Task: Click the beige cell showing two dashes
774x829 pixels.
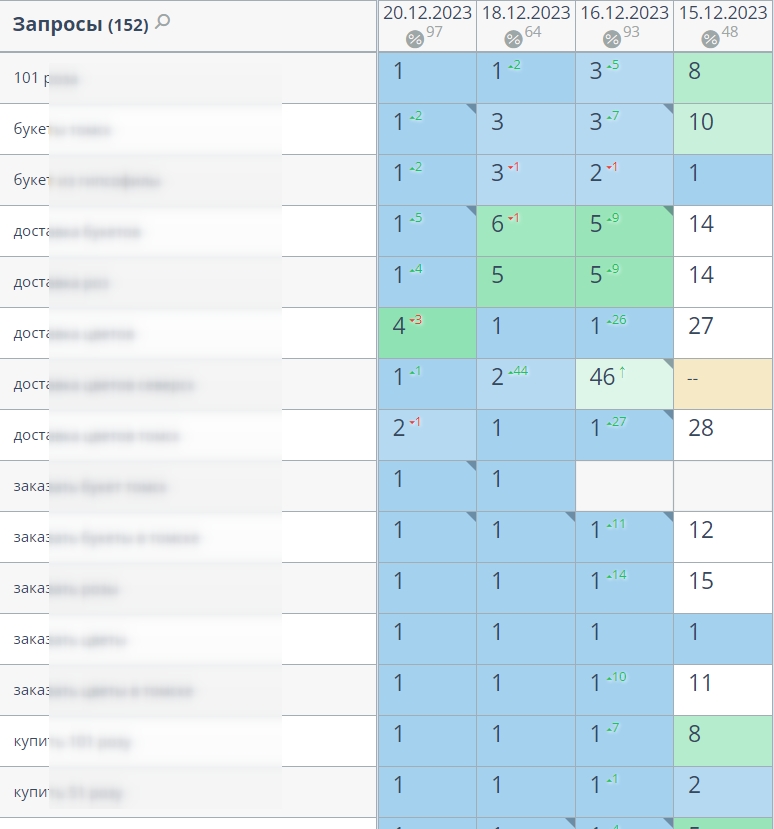Action: [x=723, y=384]
